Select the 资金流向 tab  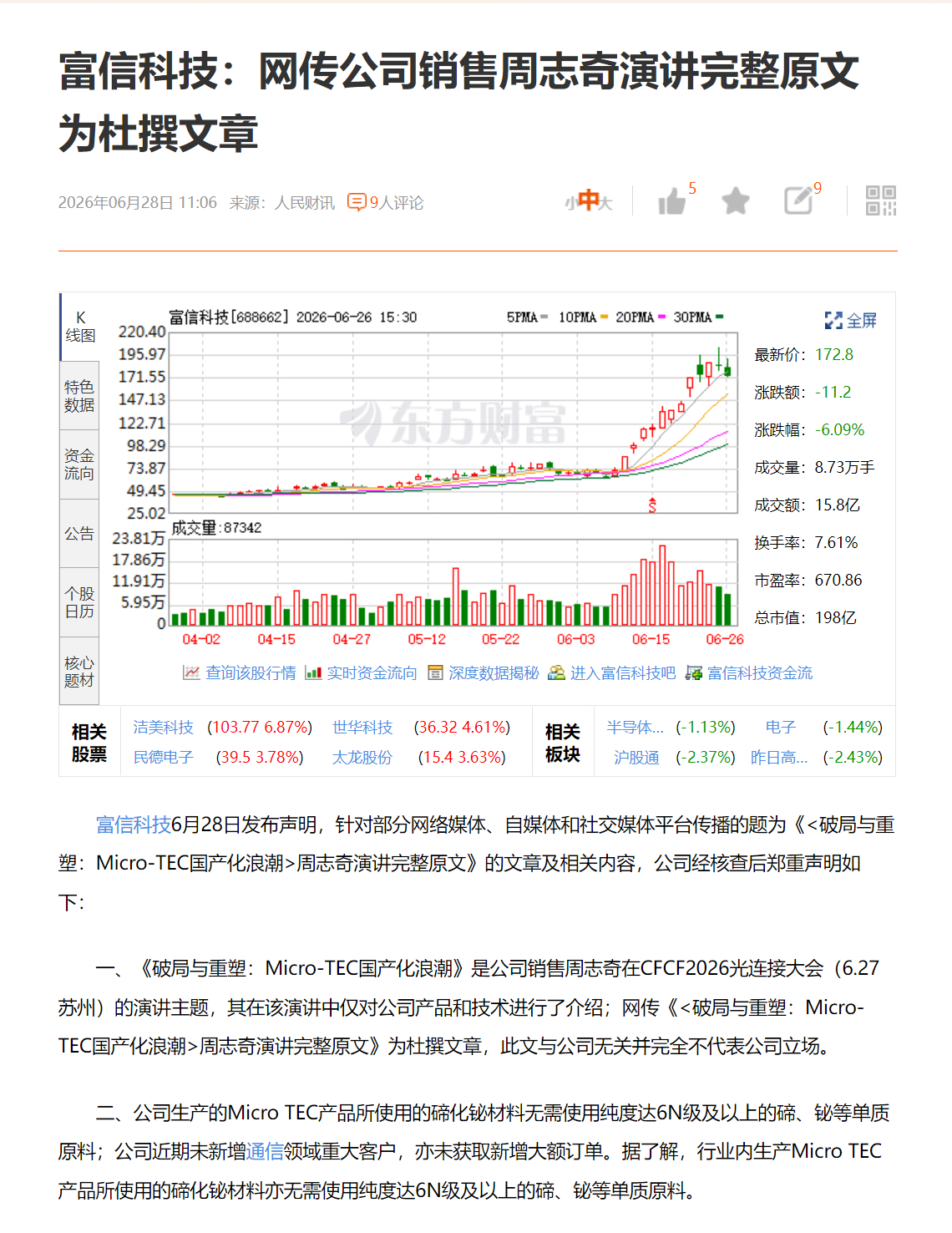pos(80,464)
